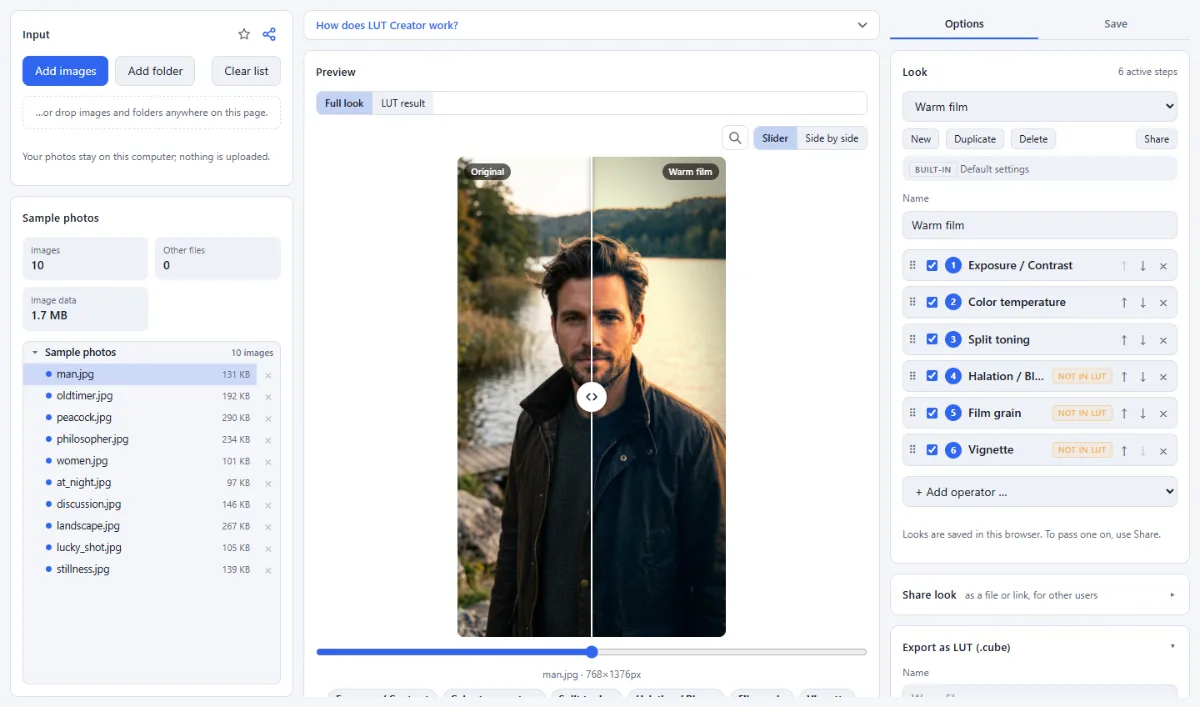Viewport: 1200px width, 707px height.
Task: Move Split toning step down
Action: pyautogui.click(x=1143, y=340)
